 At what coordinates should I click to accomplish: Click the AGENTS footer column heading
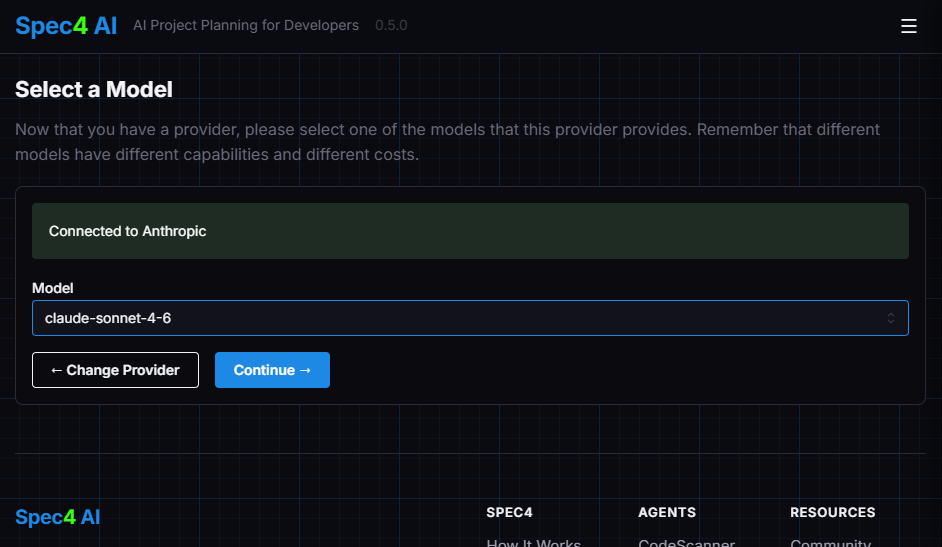[x=667, y=512]
